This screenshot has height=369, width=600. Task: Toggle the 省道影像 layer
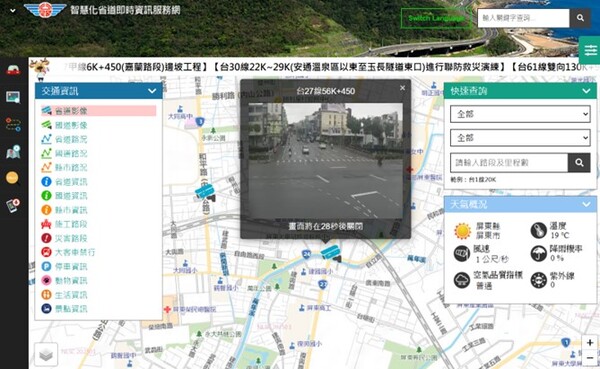tap(99, 111)
